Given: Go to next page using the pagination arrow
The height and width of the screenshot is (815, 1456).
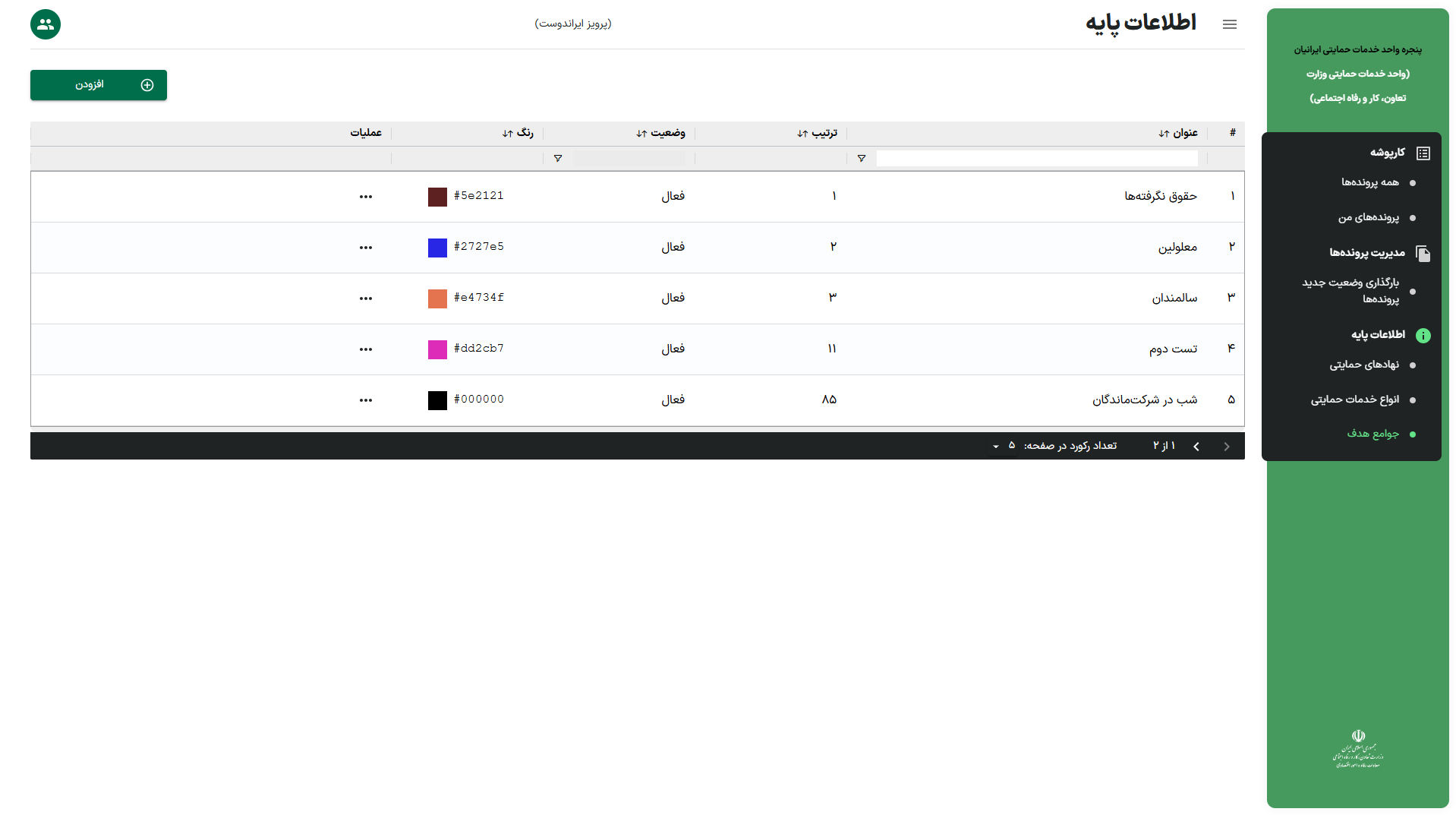Looking at the screenshot, I should 1196,447.
